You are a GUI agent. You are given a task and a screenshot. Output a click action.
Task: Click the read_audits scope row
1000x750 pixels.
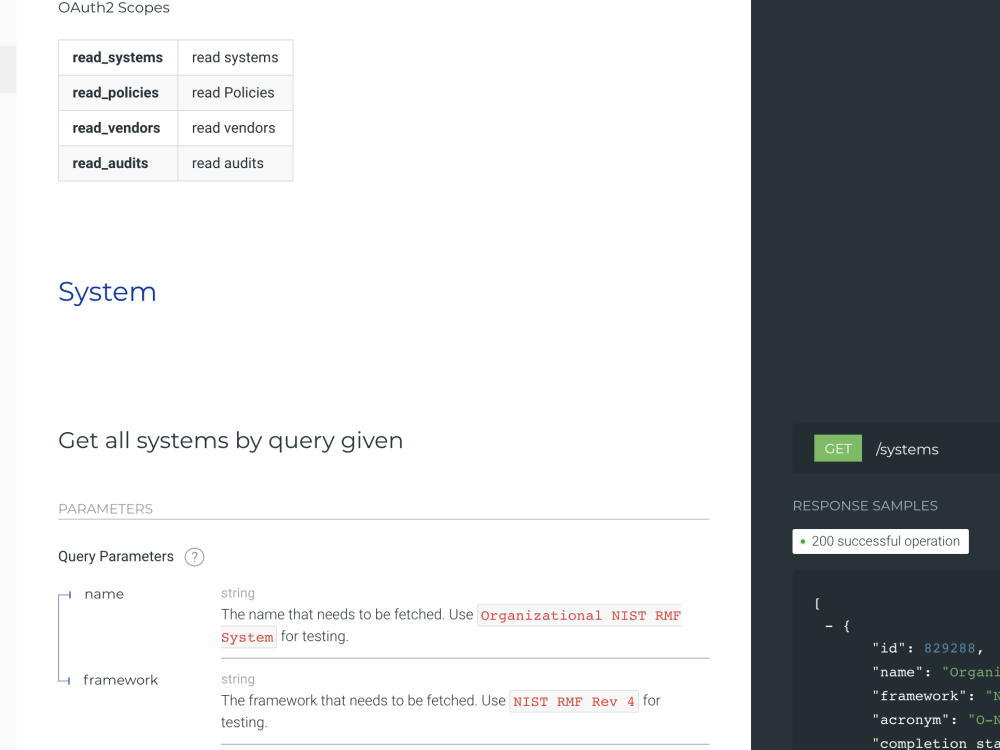(x=111, y=162)
